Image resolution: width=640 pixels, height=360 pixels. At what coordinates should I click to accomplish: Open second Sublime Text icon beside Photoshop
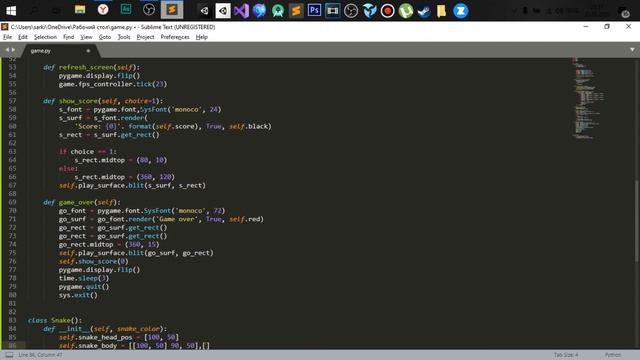coord(296,11)
